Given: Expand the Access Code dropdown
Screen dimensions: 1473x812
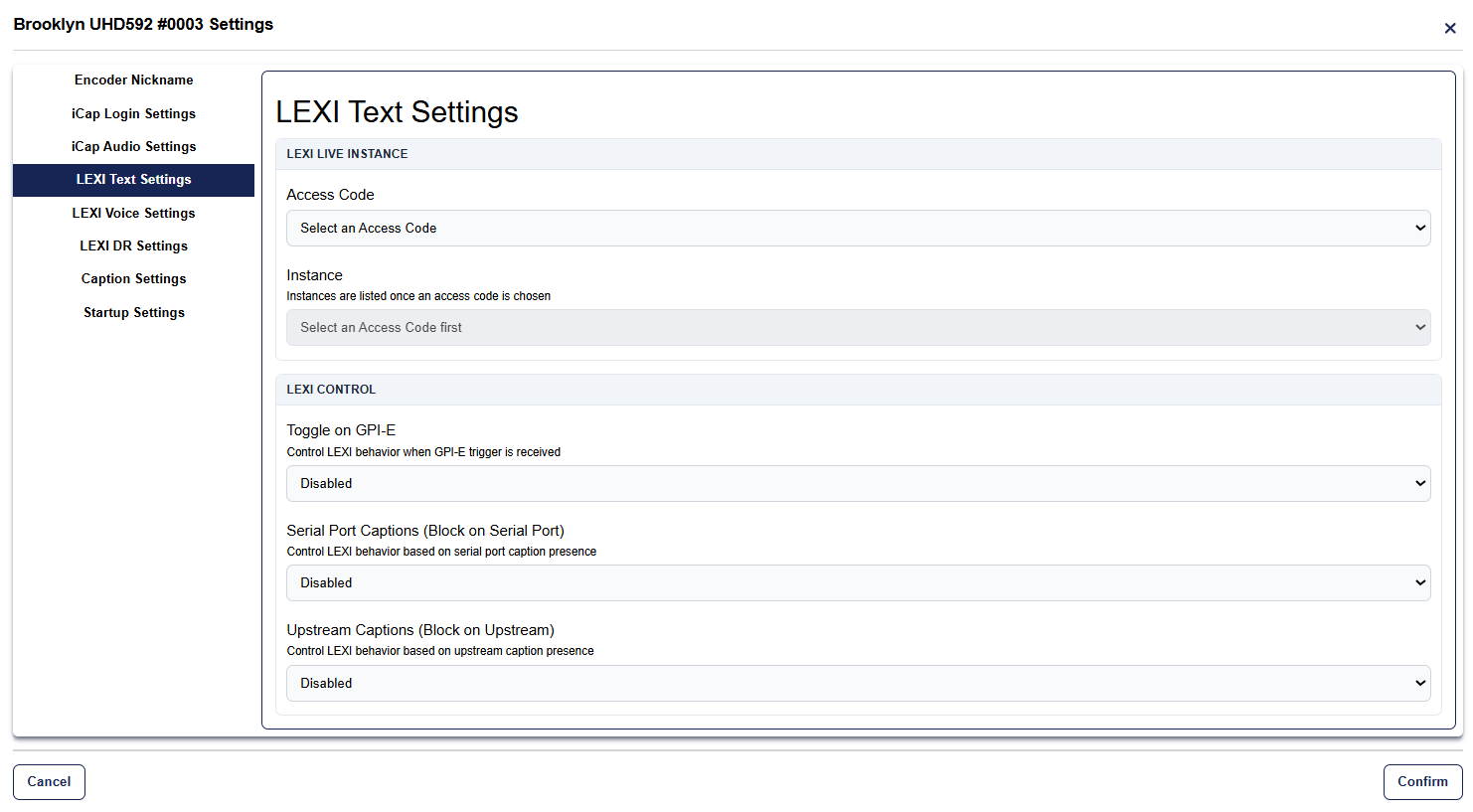Looking at the screenshot, I should tap(858, 228).
